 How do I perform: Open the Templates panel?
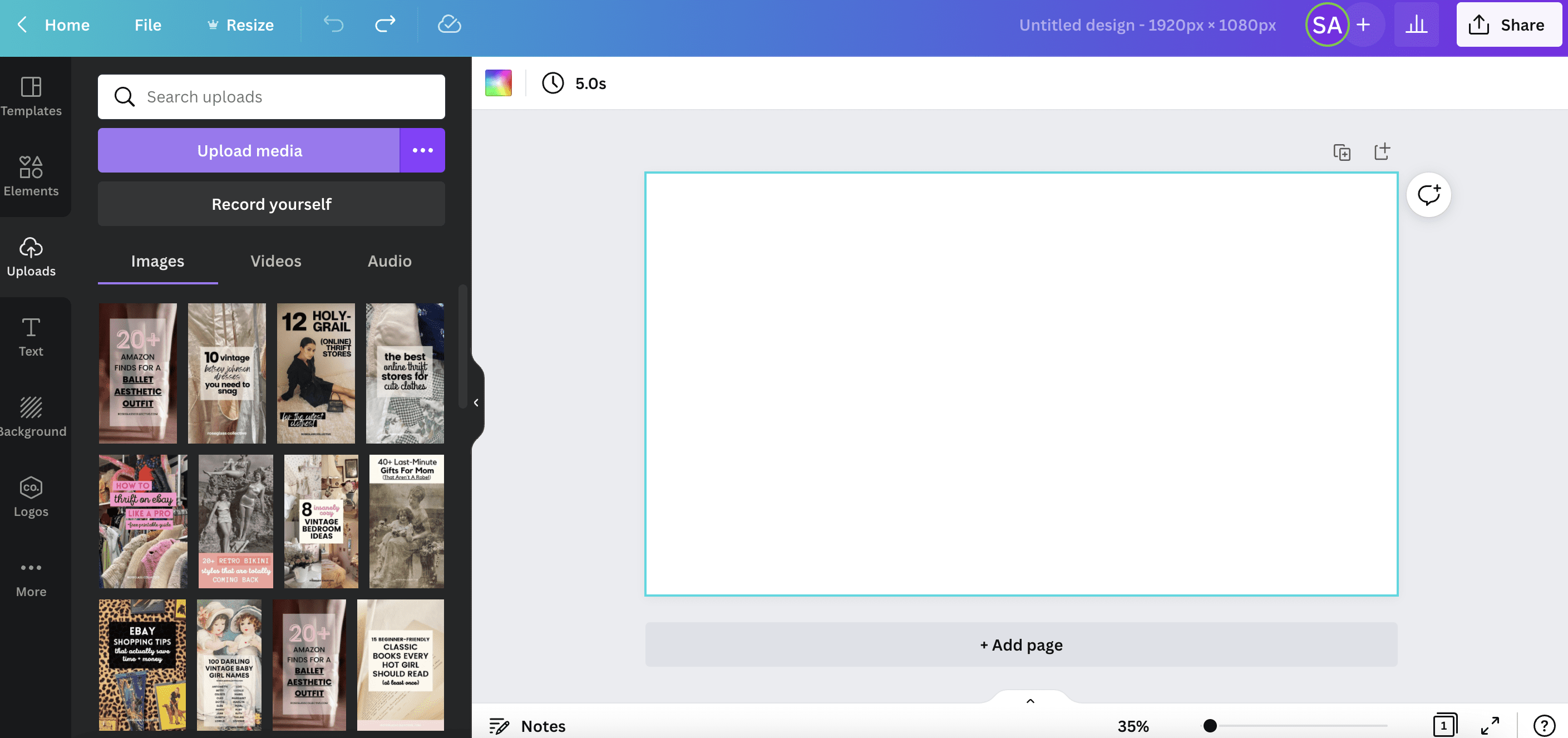pyautogui.click(x=31, y=96)
